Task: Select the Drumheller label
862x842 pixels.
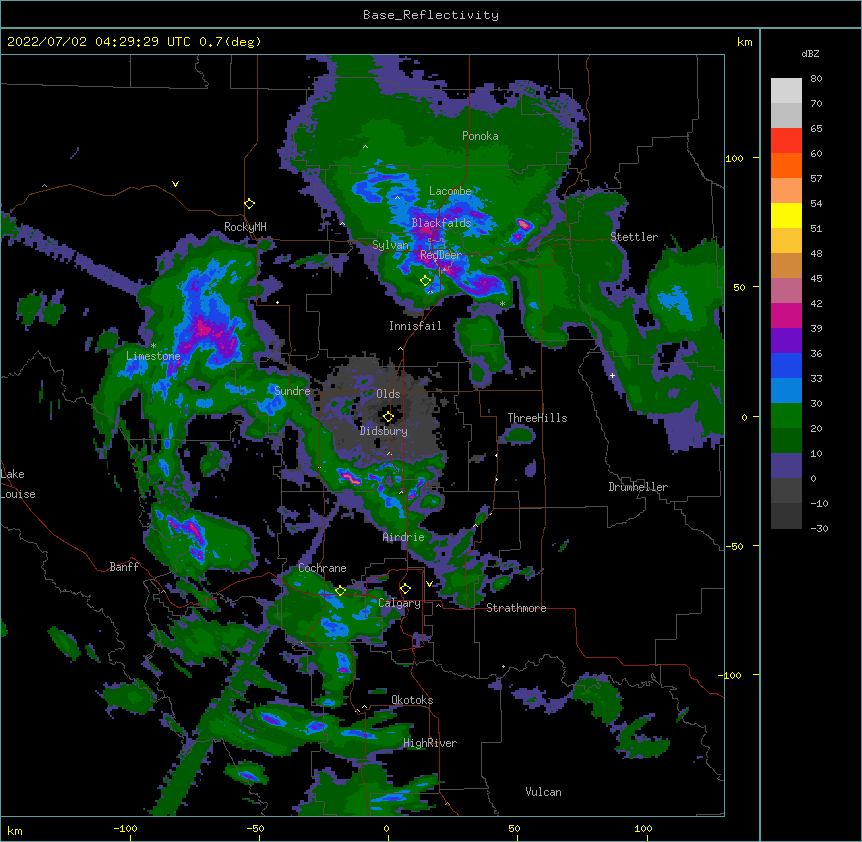Action: coord(638,487)
